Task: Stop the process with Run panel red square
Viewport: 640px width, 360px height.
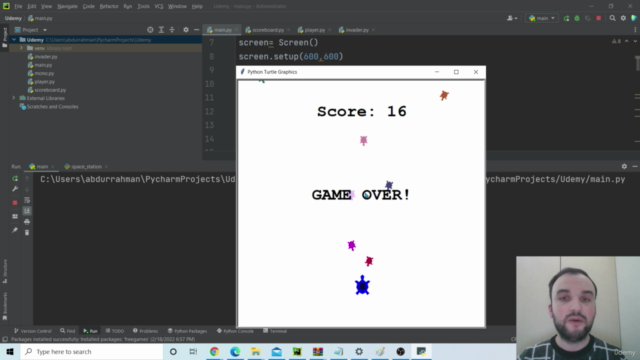Action: (15, 202)
